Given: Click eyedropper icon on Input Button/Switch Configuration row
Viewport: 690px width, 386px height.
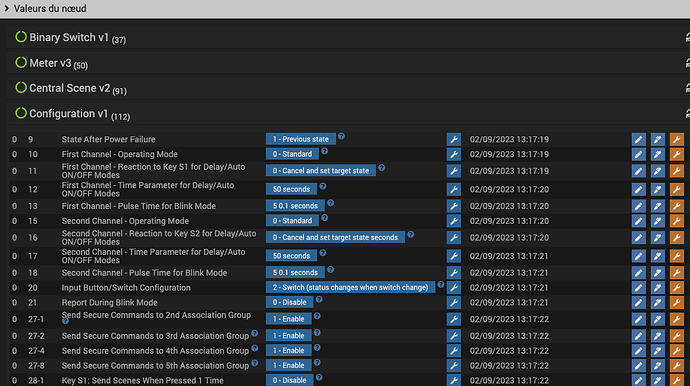Looking at the screenshot, I should (x=657, y=288).
